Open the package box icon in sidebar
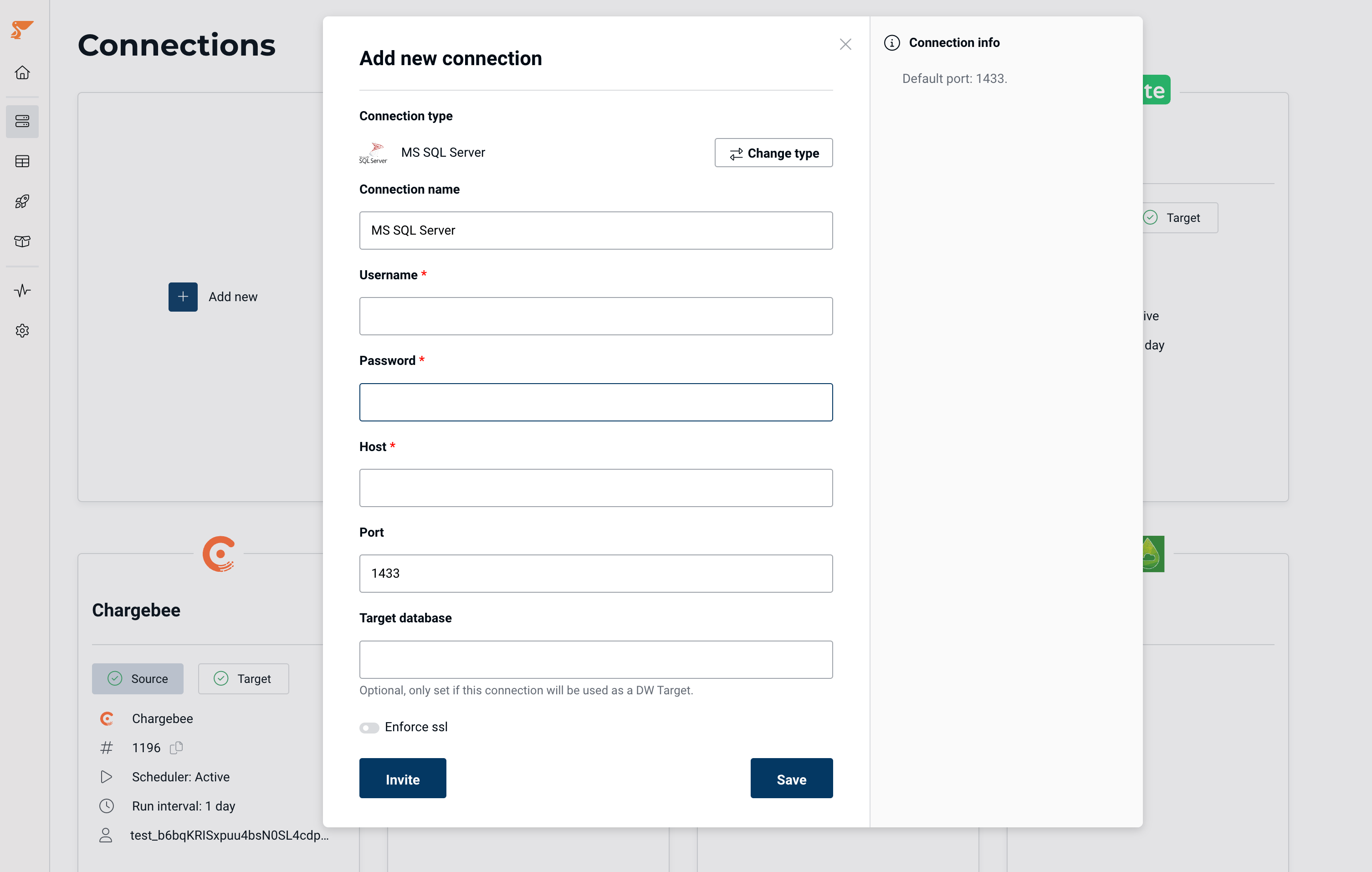Screen dimensions: 1372x872 [x=22, y=241]
